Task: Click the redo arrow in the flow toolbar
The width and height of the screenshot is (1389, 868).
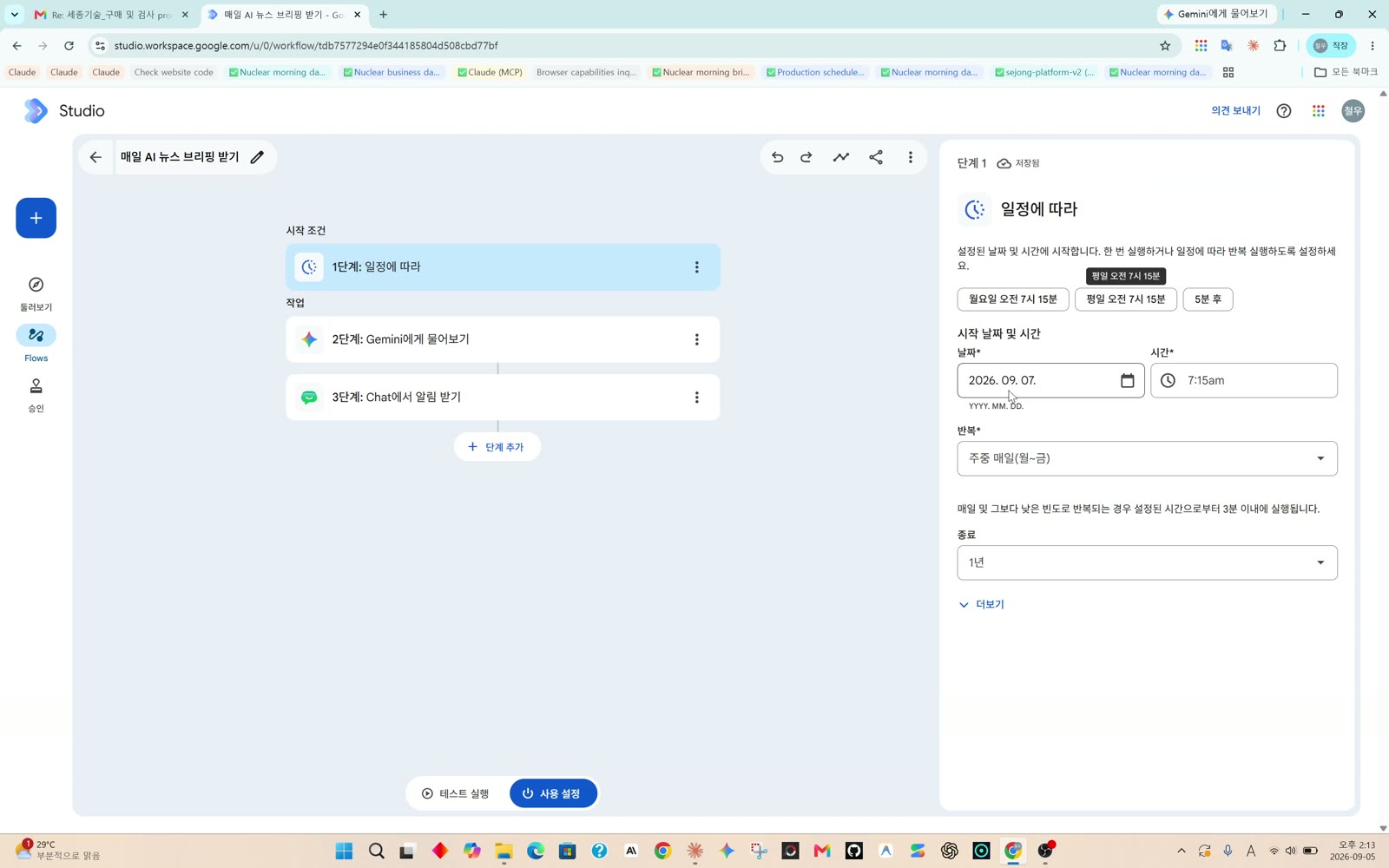Action: (806, 157)
